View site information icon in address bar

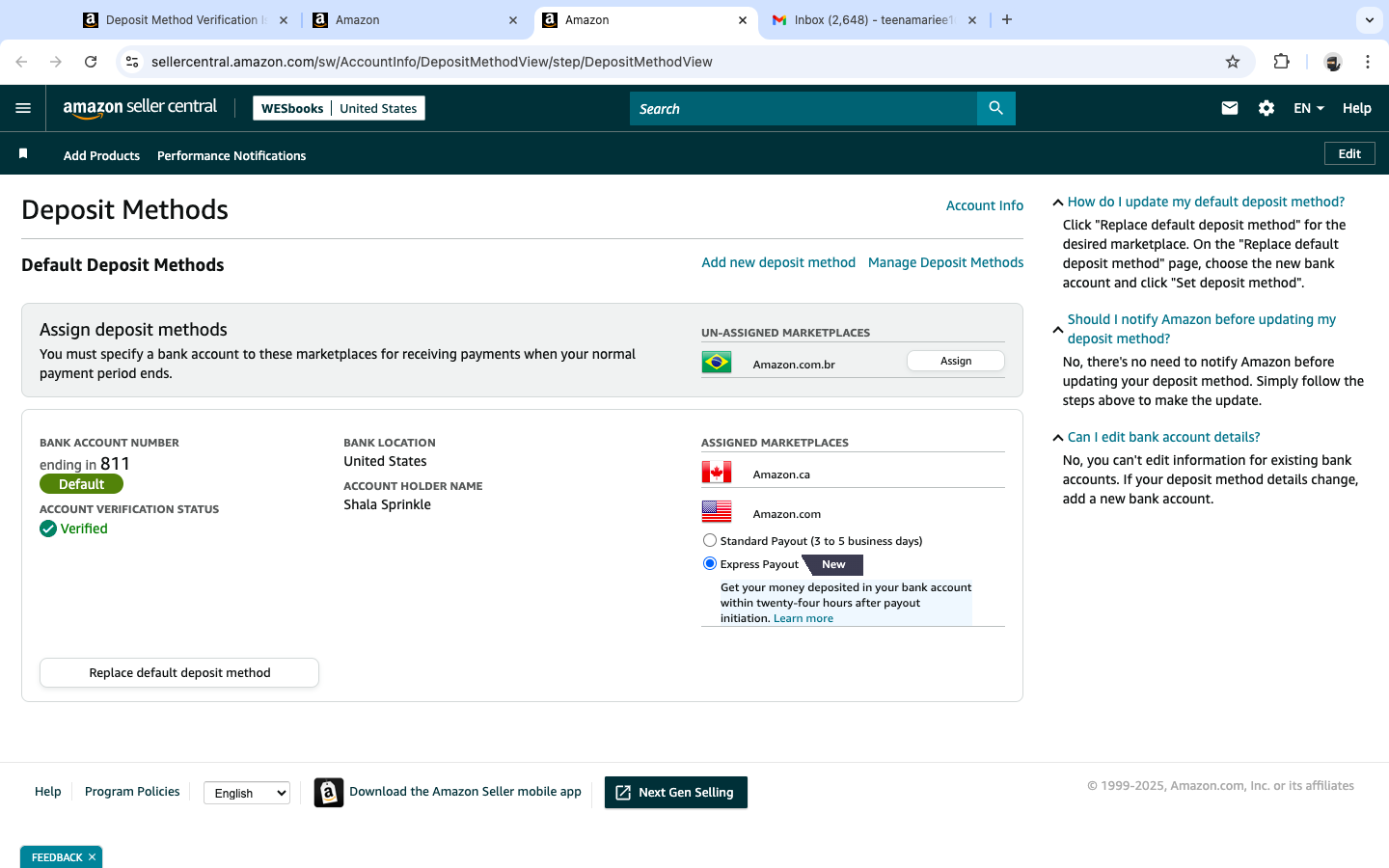[132, 62]
